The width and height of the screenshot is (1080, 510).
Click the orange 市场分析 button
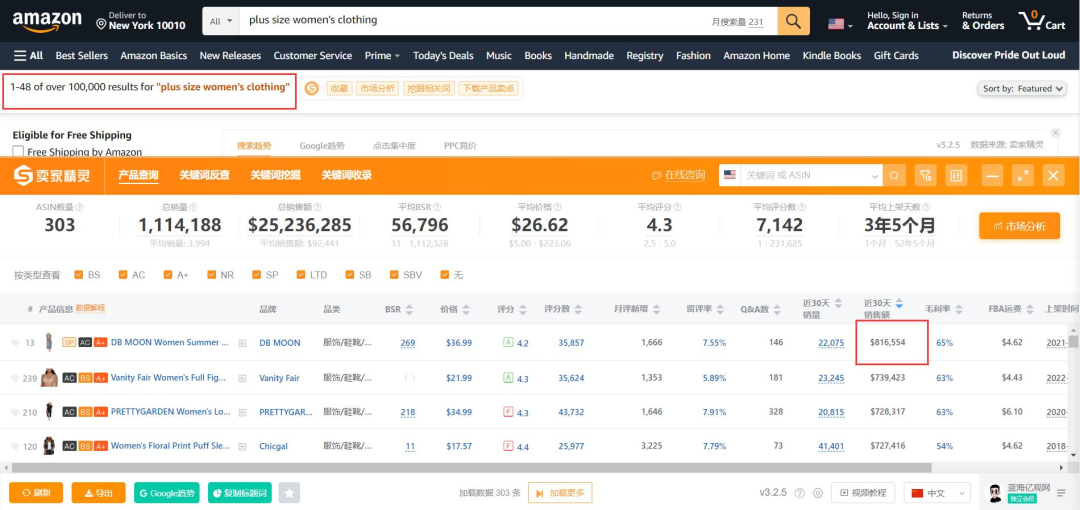coord(1019,226)
